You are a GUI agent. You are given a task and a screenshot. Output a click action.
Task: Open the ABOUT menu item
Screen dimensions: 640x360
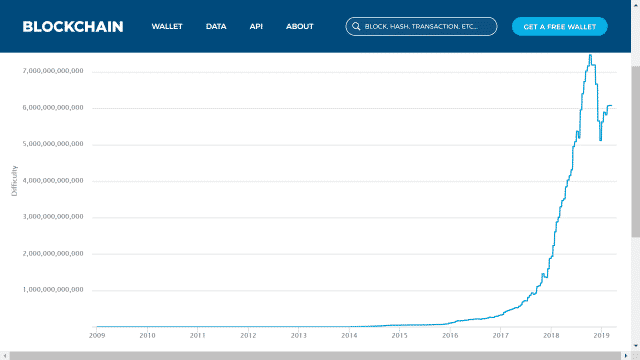[x=300, y=27]
